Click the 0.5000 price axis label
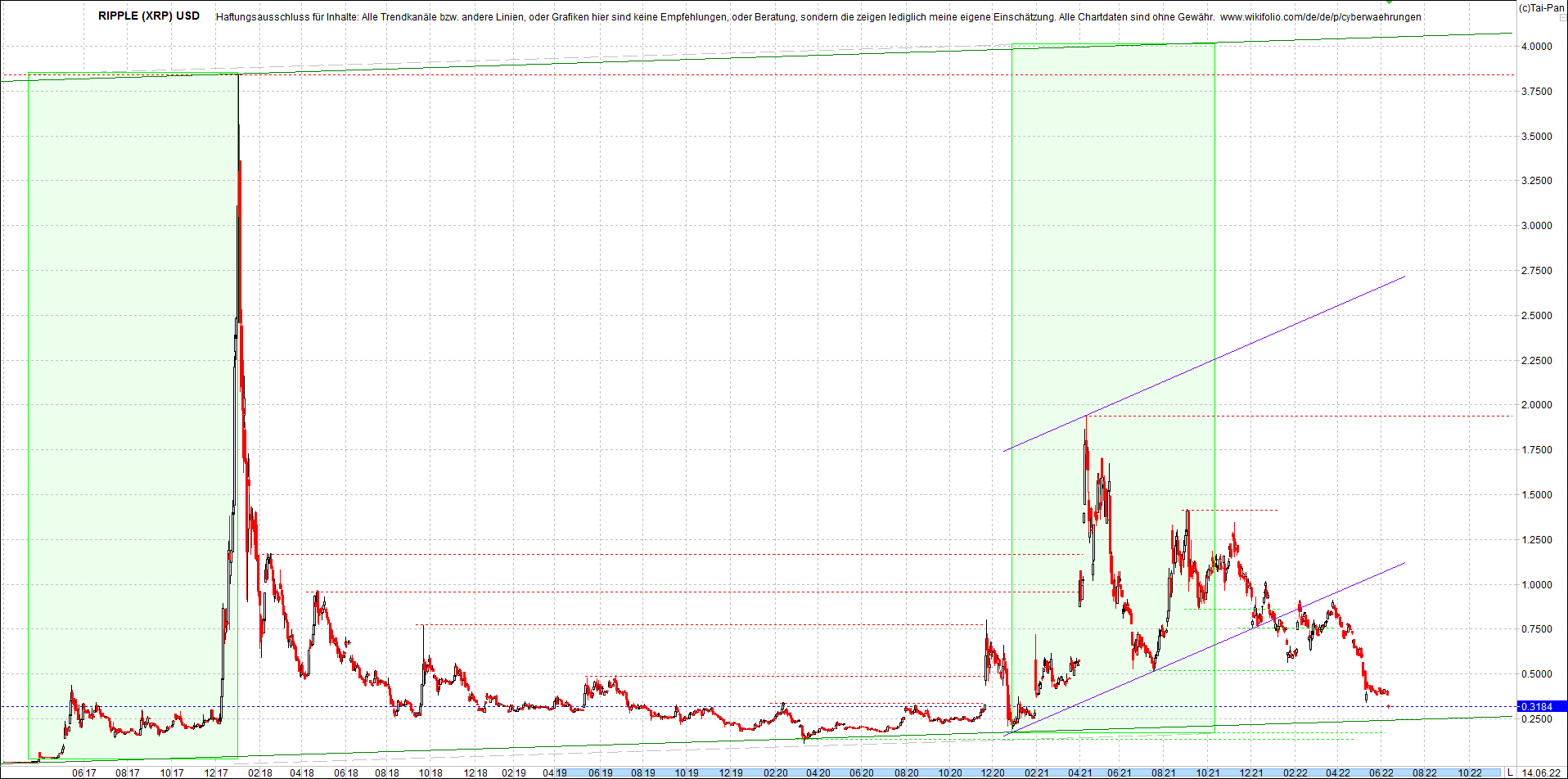Viewport: 1568px width, 779px height. pyautogui.click(x=1536, y=674)
